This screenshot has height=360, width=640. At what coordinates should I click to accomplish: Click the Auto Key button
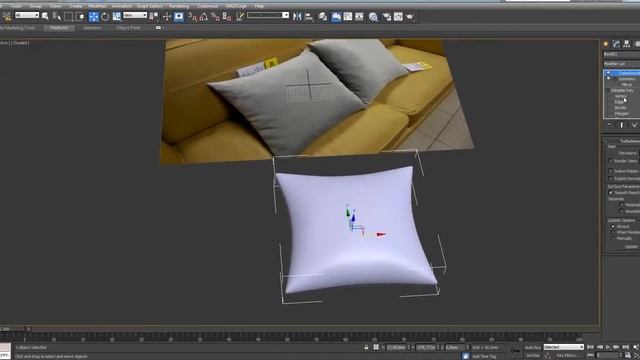533,347
